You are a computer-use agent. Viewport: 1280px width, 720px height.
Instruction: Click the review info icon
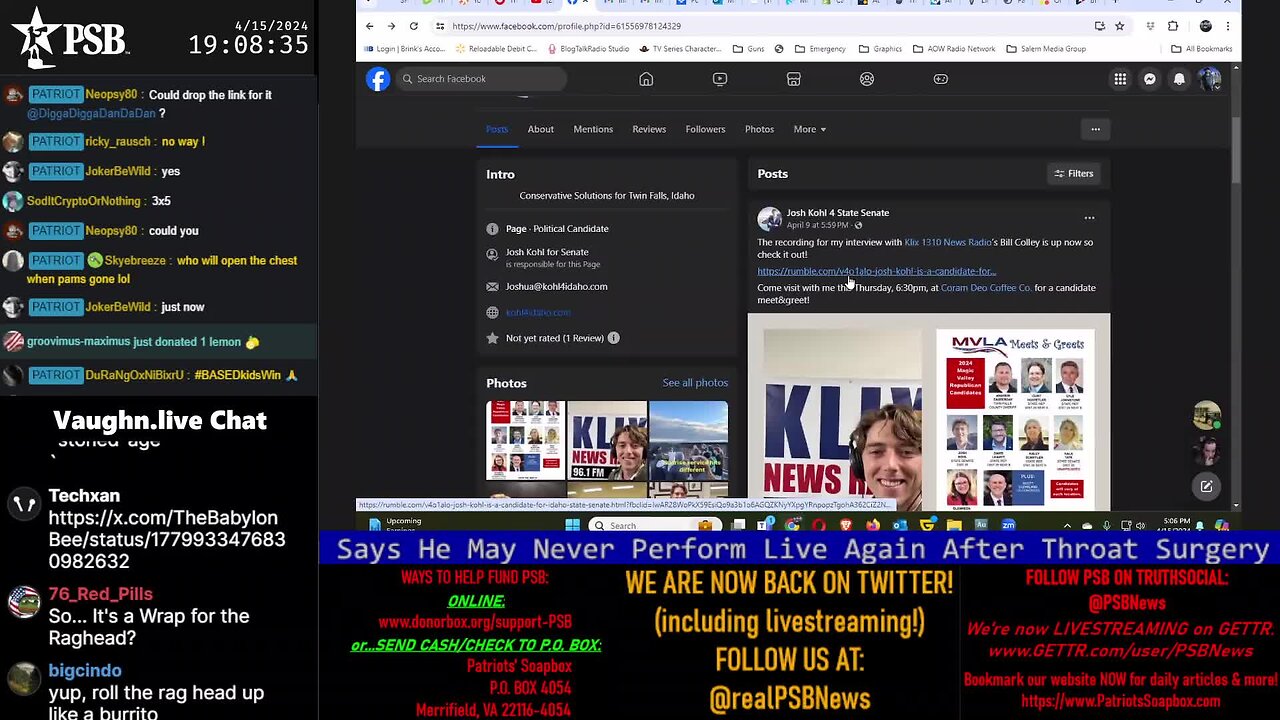coord(613,338)
